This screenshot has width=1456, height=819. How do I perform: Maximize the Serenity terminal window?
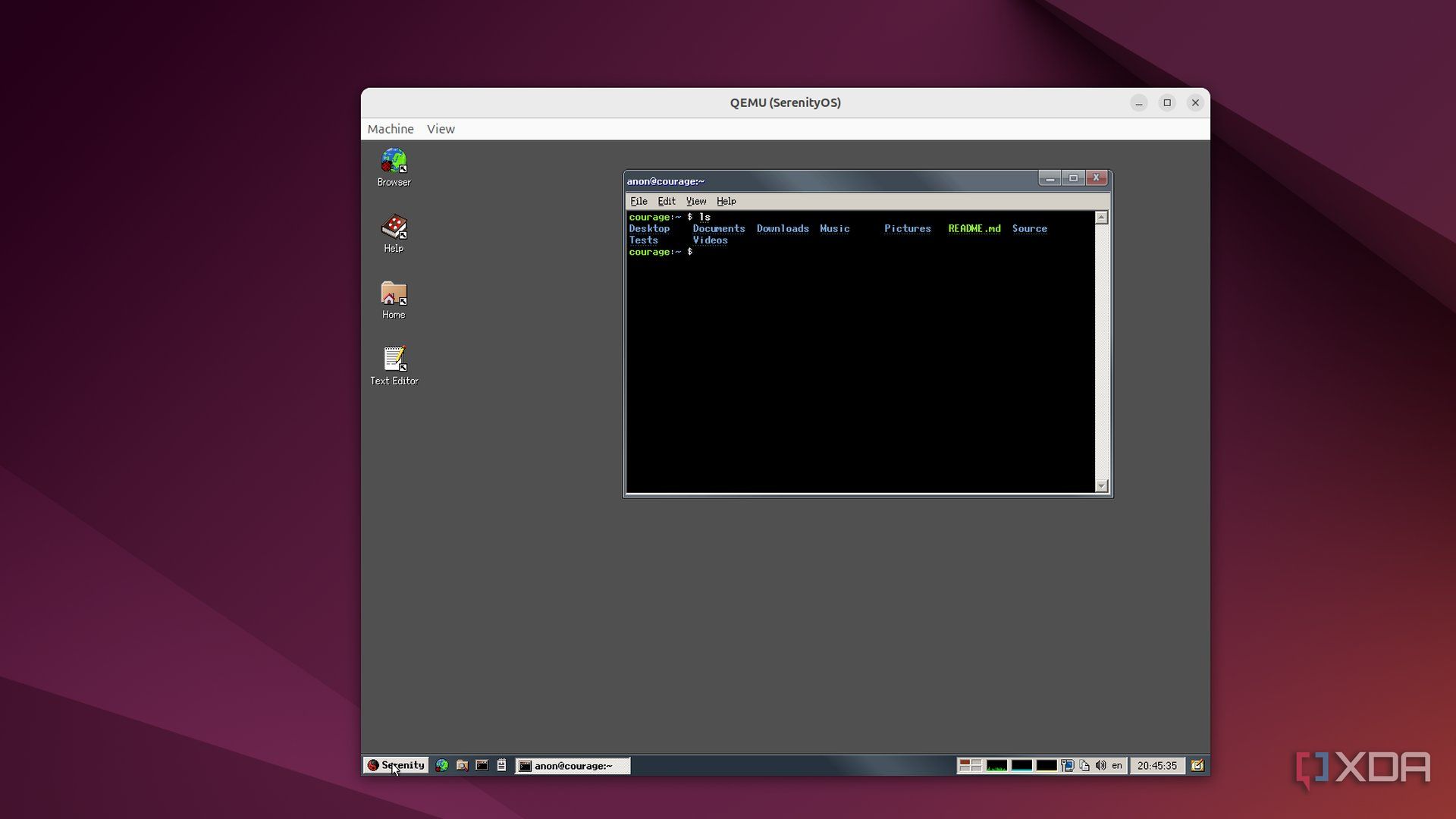(1073, 178)
